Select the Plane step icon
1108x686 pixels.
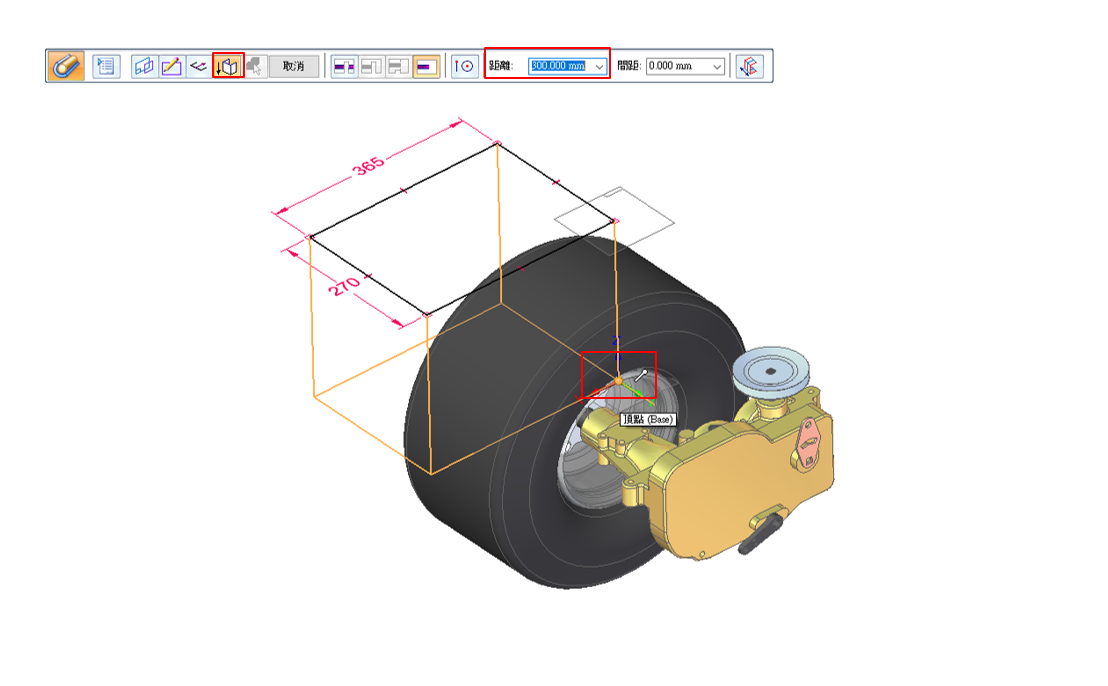145,66
